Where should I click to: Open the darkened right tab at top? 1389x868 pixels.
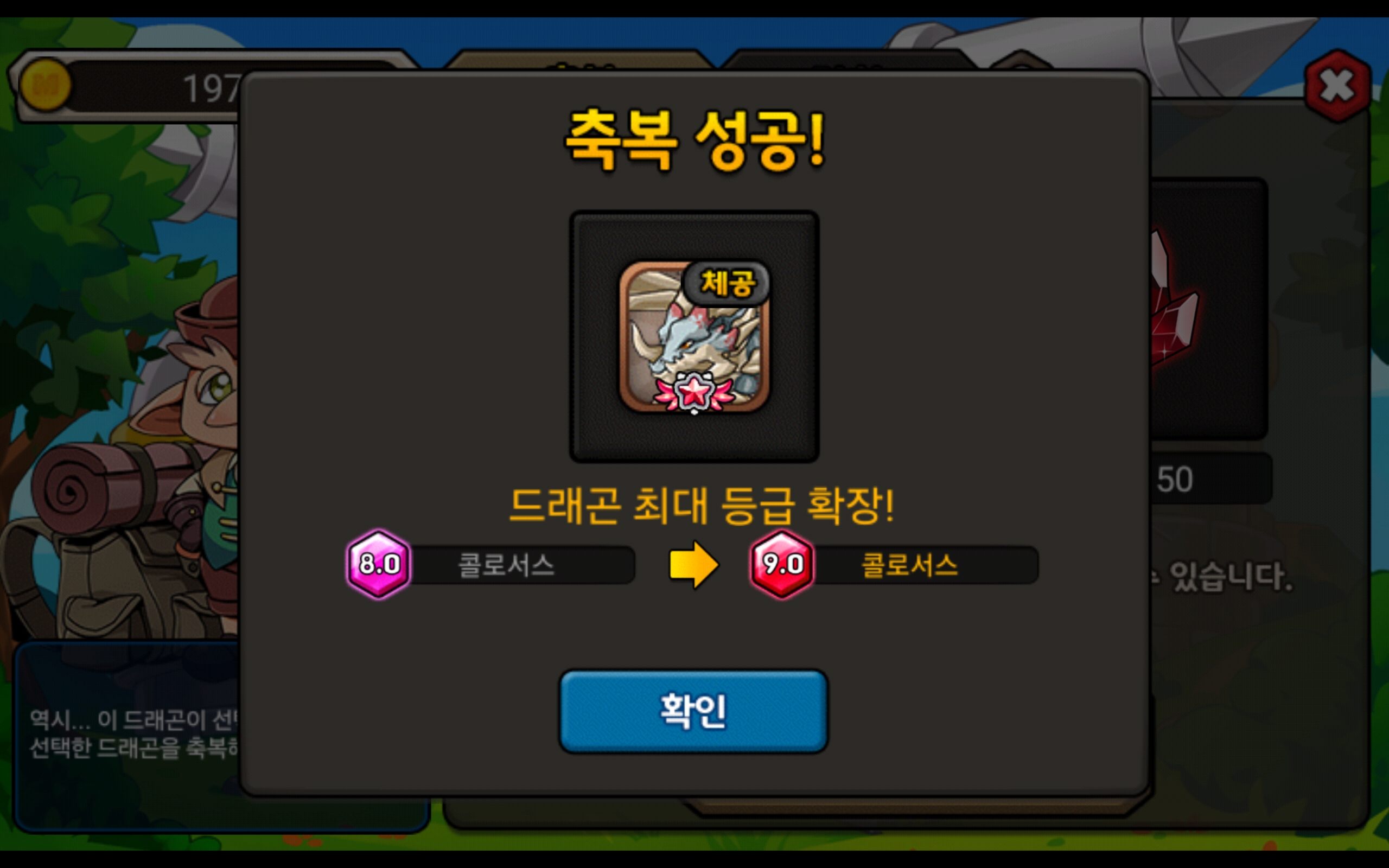pyautogui.click(x=849, y=60)
